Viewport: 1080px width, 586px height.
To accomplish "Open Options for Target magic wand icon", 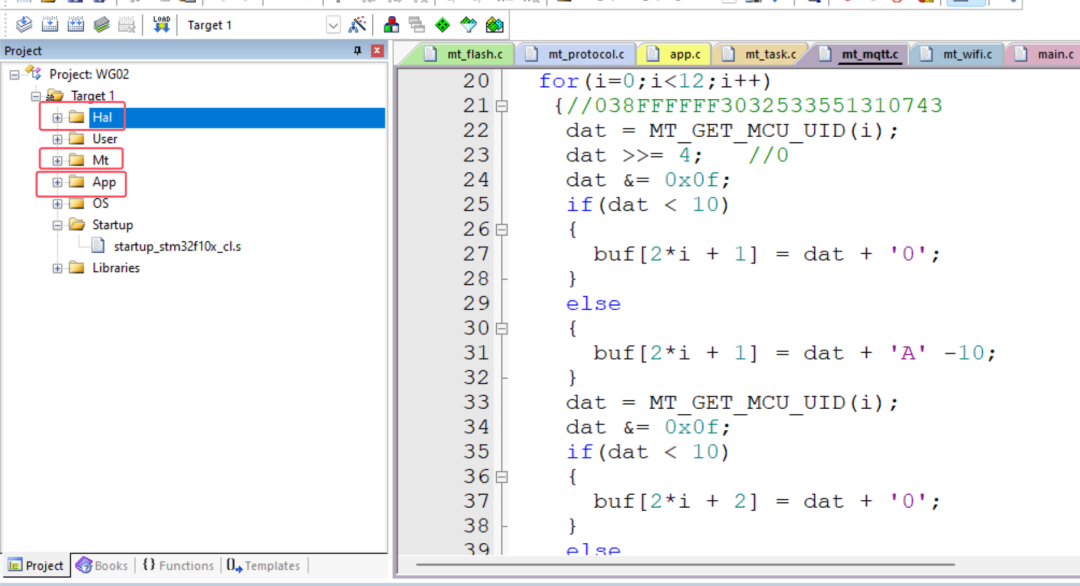I will click(357, 25).
